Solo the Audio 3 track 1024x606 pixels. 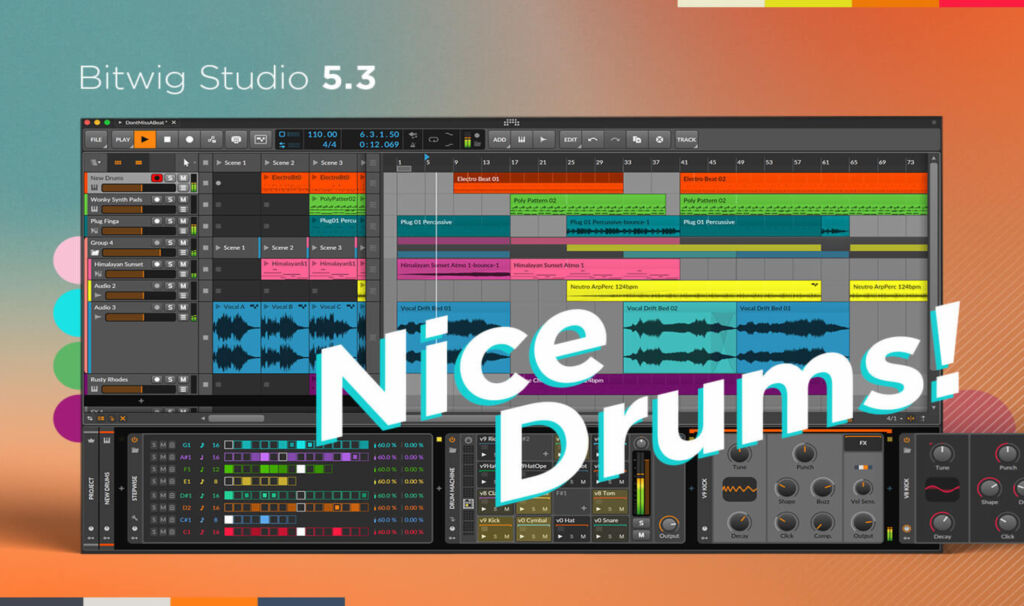pyautogui.click(x=170, y=306)
